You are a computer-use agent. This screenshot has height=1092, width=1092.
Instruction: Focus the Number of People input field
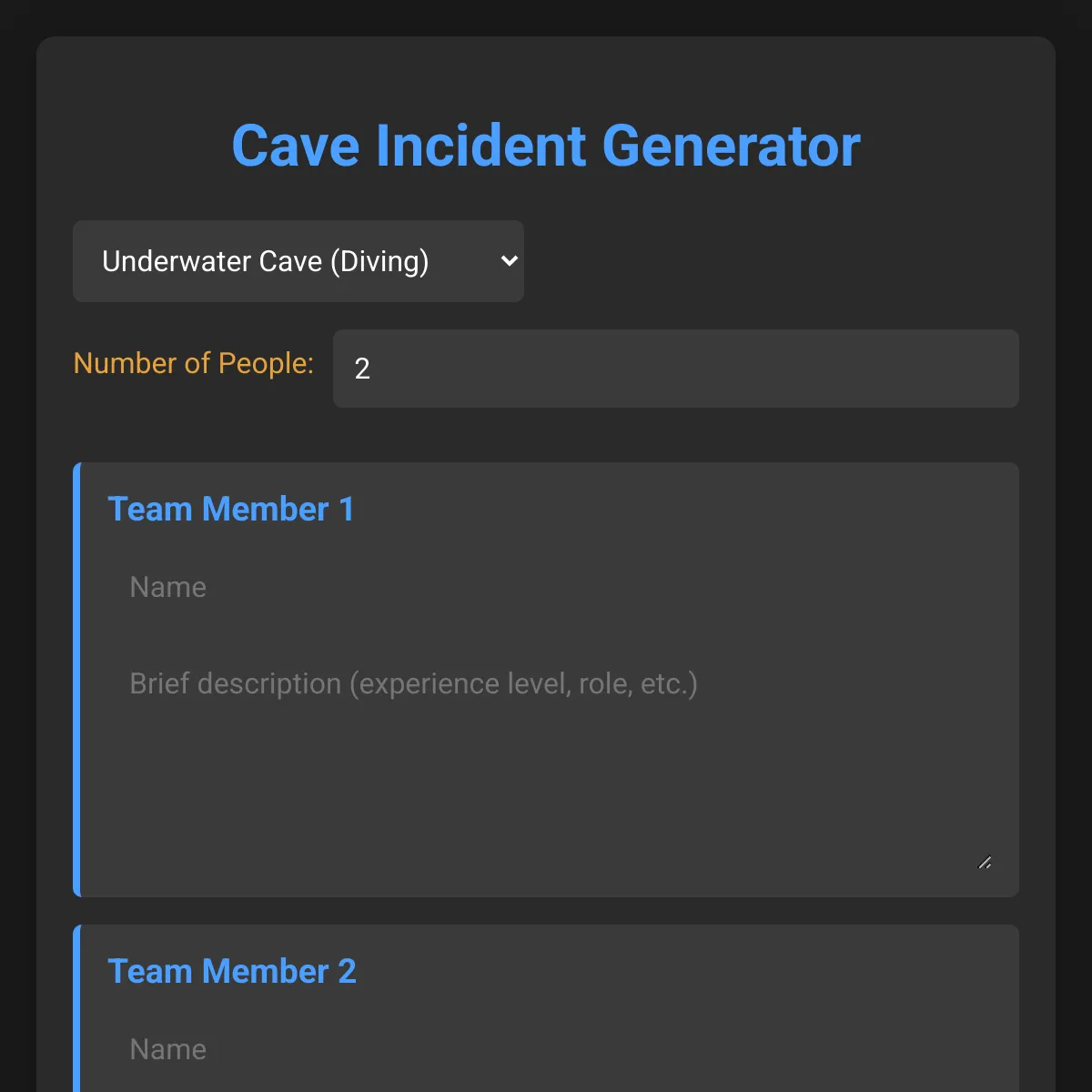point(675,369)
